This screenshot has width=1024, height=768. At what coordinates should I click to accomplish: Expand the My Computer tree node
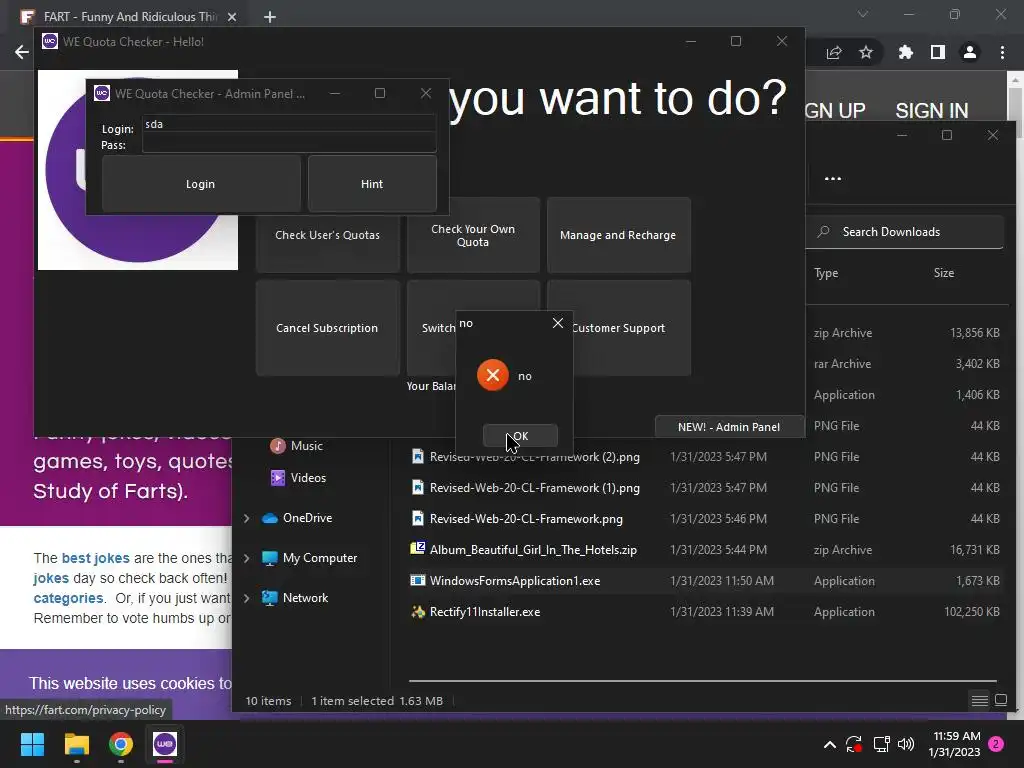pyautogui.click(x=246, y=558)
